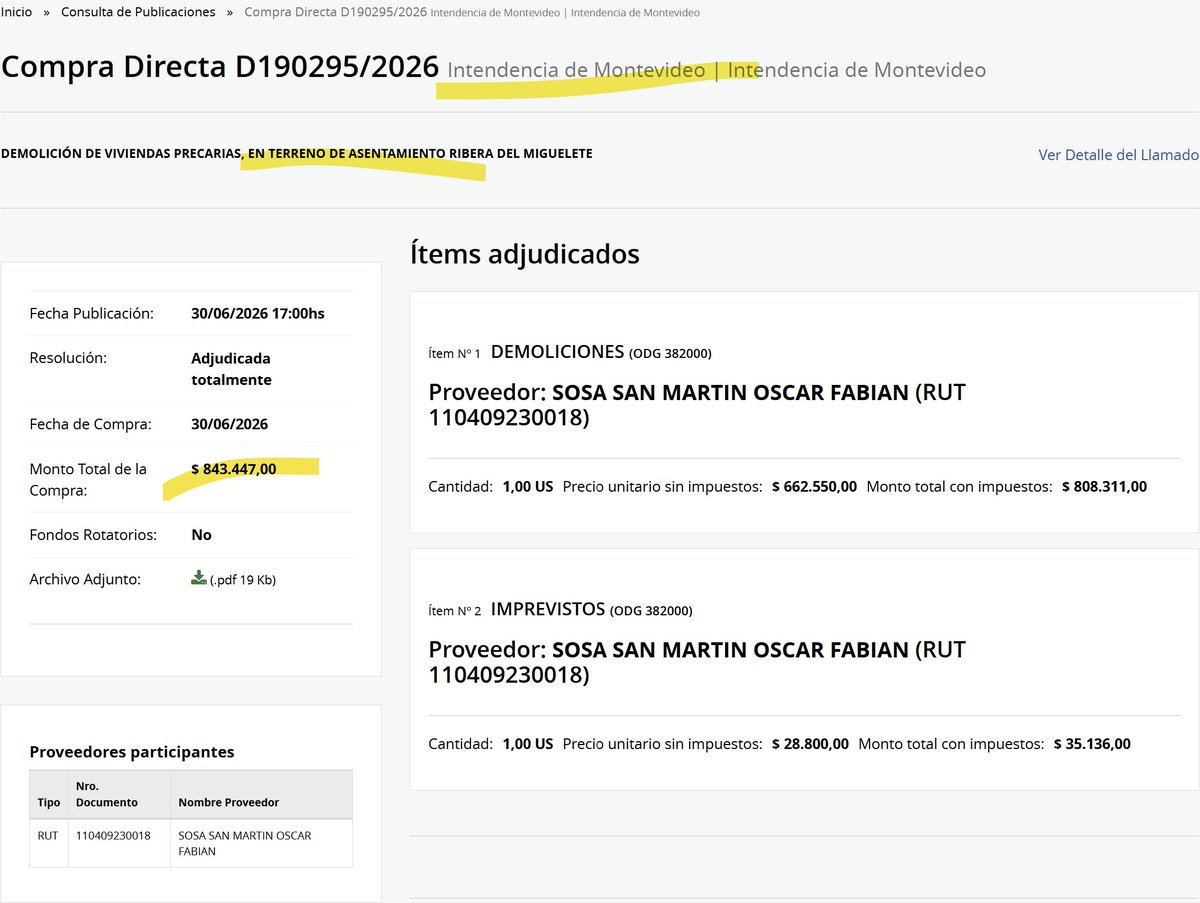Go to Inicio breadcrumb
This screenshot has height=903, width=1200.
click(16, 12)
